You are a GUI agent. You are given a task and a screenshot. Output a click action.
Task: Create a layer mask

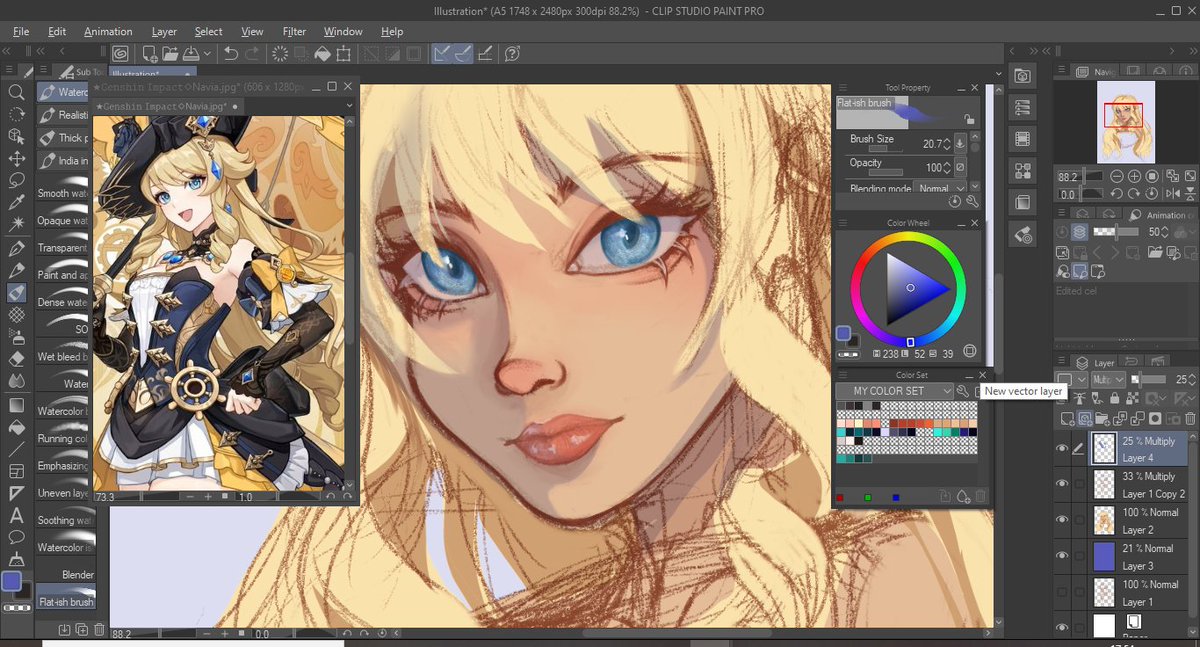tap(1155, 418)
